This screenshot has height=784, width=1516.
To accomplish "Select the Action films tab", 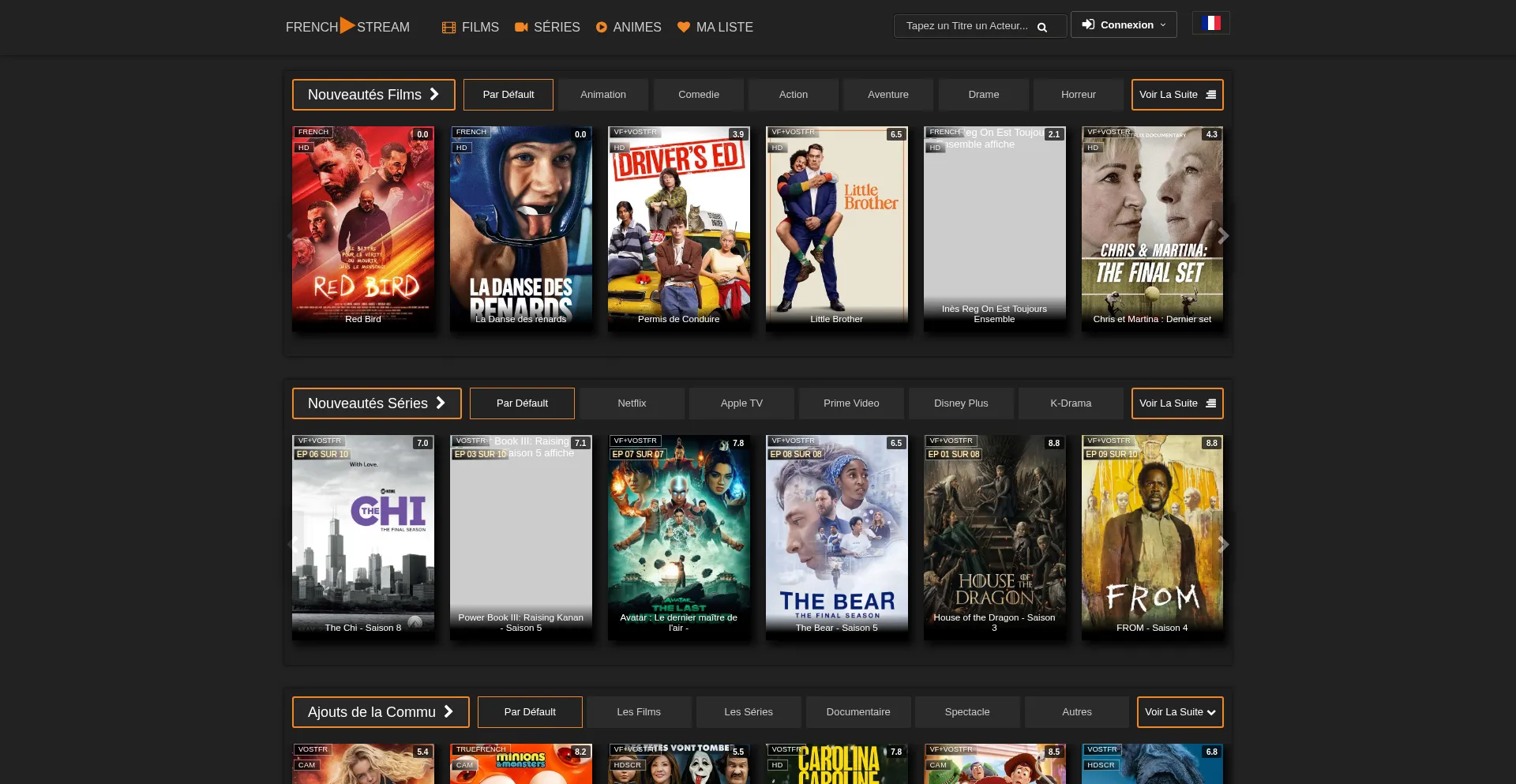I will (x=794, y=95).
